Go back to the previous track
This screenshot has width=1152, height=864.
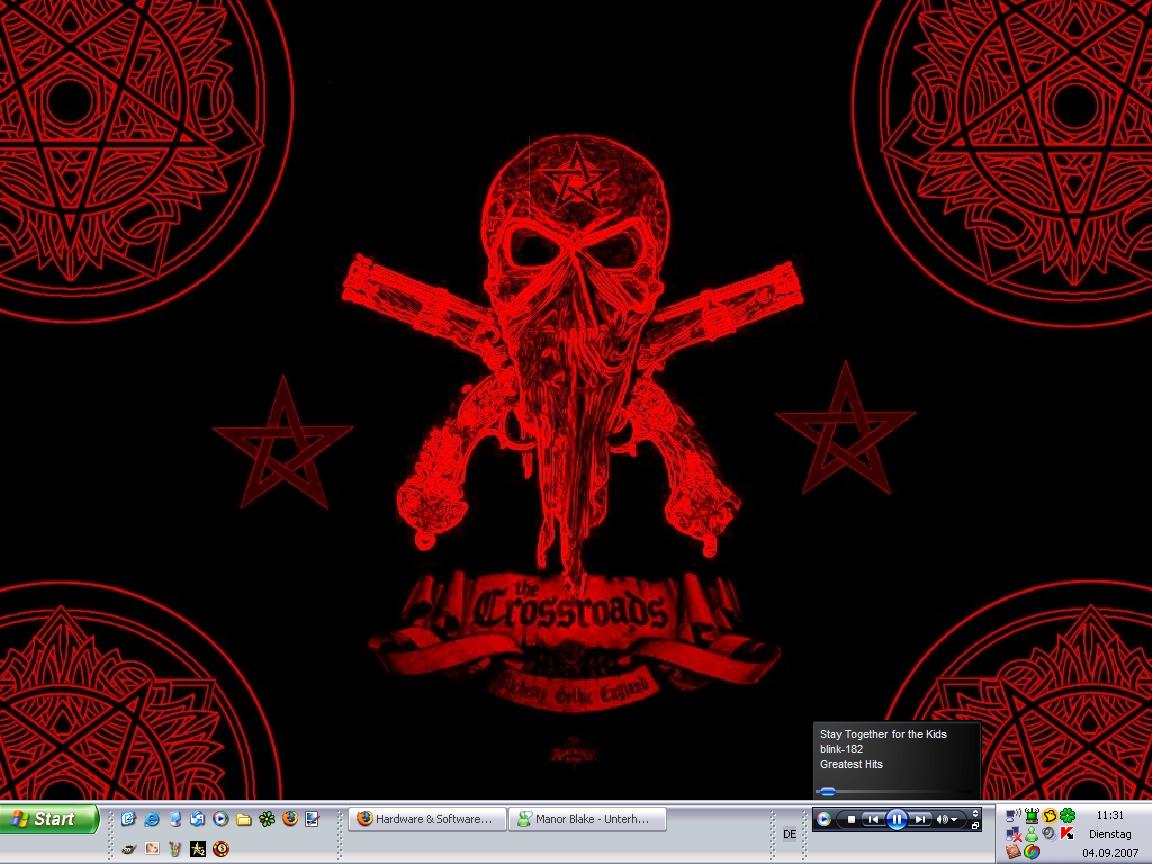873,819
